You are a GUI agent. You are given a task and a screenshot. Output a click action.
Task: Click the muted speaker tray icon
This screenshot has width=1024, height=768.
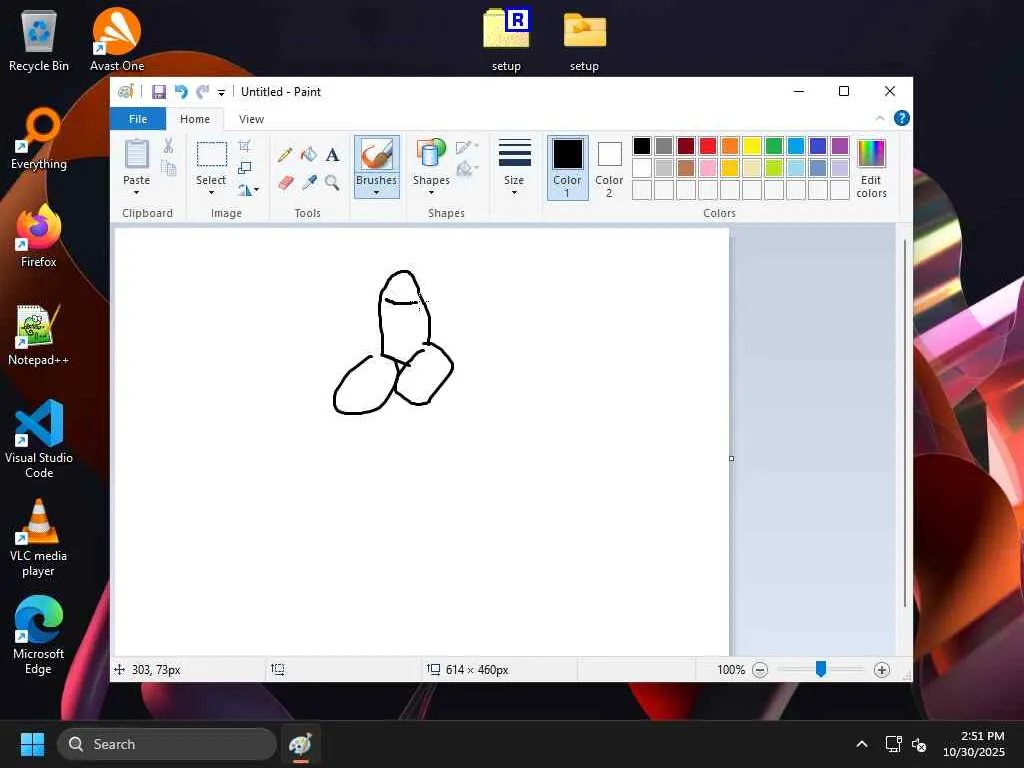point(919,744)
